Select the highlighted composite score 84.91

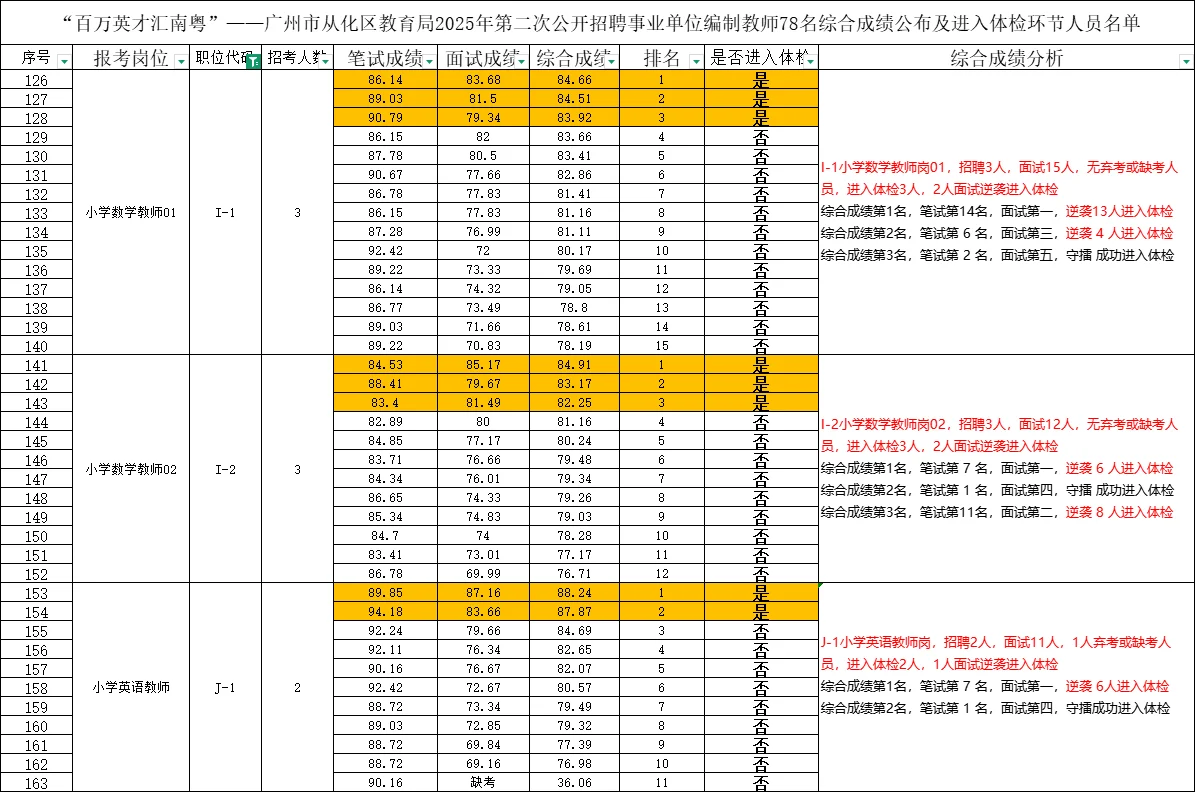(x=575, y=364)
